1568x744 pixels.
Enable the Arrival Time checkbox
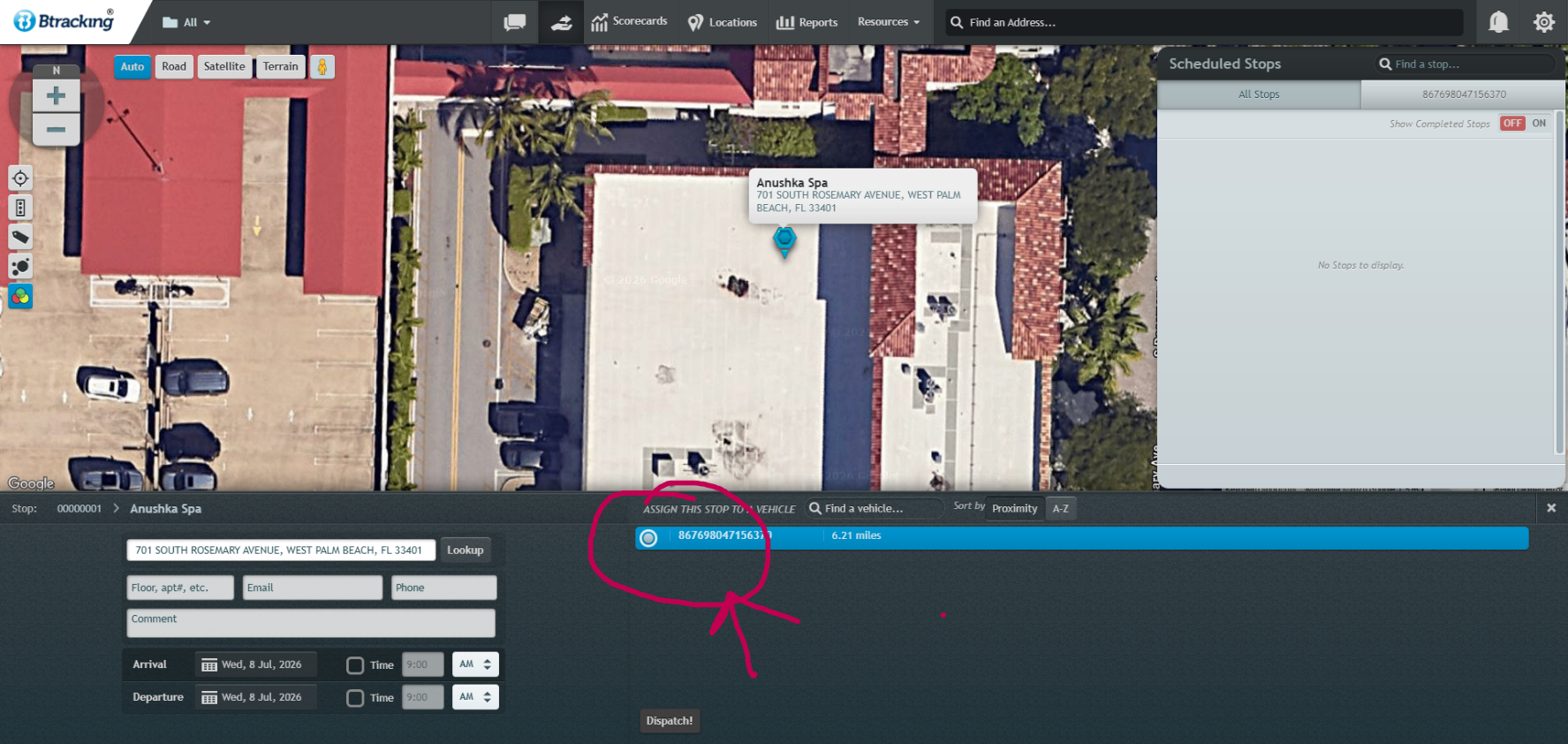(x=355, y=665)
